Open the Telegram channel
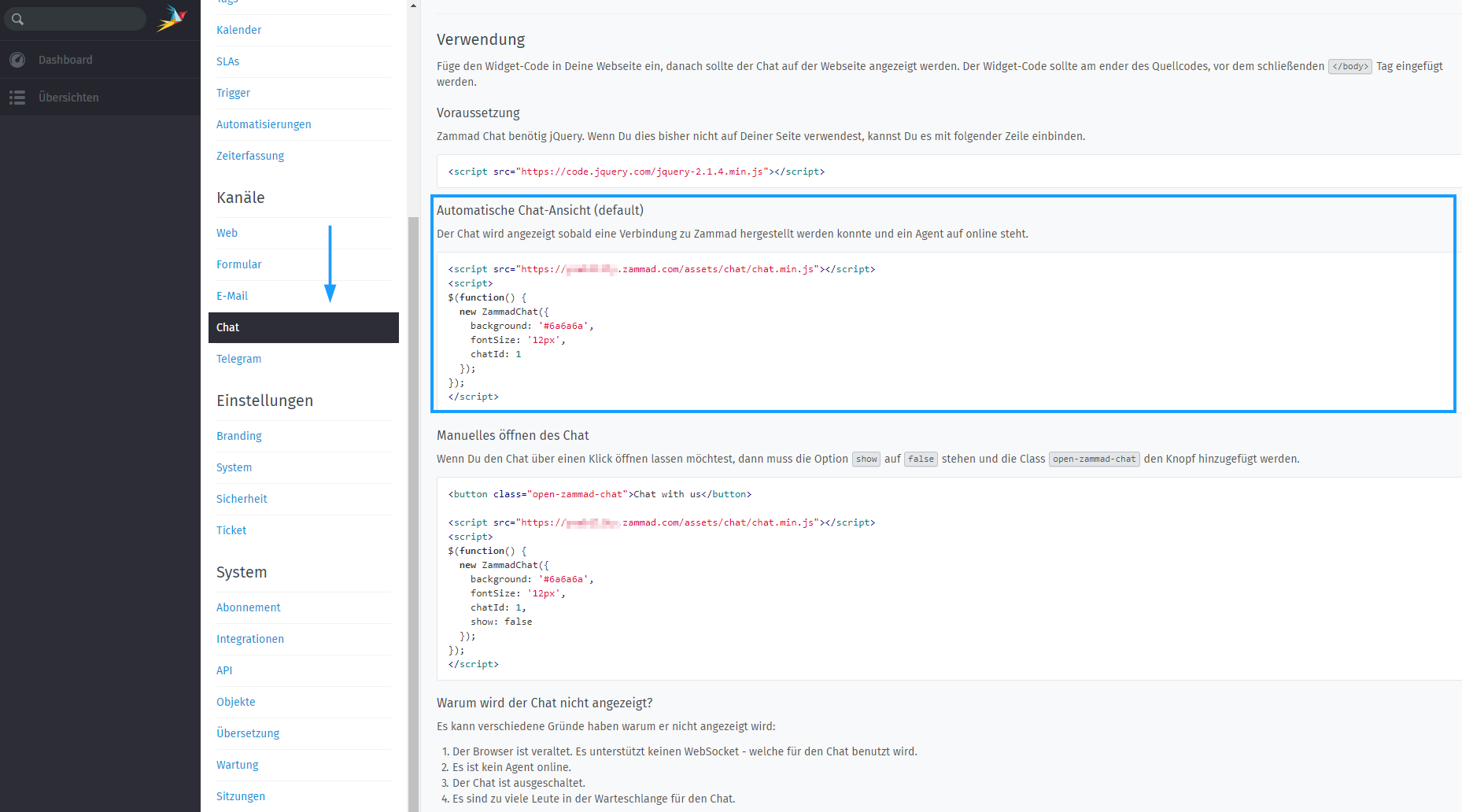Viewport: 1462px width, 812px height. (238, 359)
